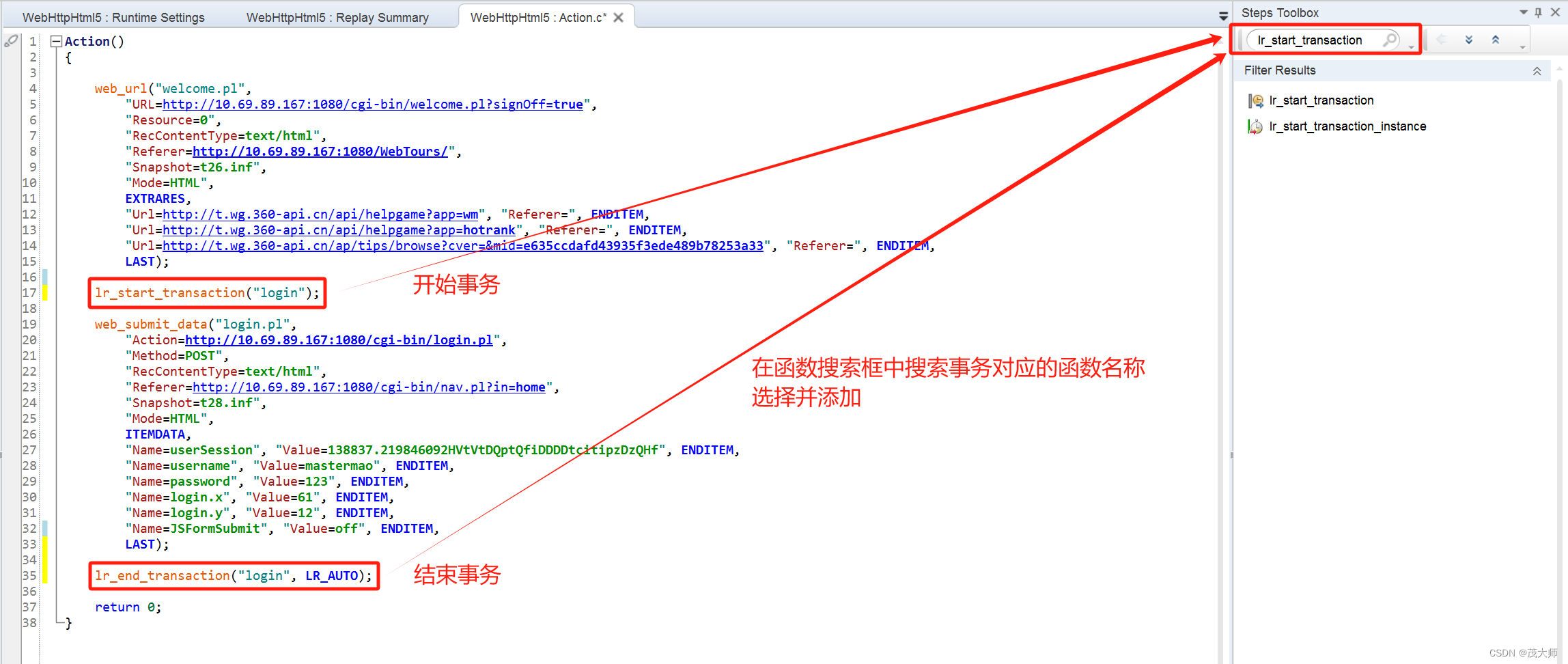Open the login.pl Action hyperlink
Screen dimensions: 1568x664
340,340
